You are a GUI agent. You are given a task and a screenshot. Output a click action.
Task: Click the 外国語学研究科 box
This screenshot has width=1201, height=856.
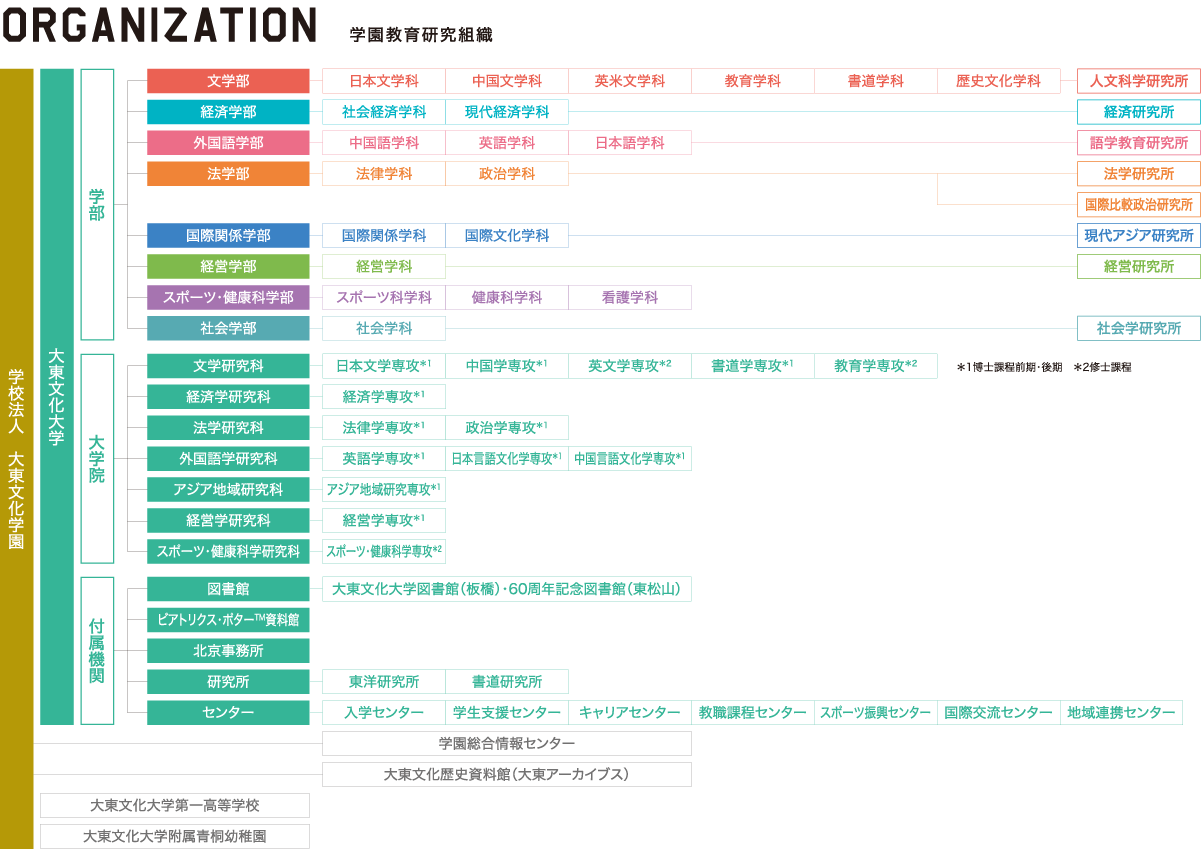tap(228, 459)
